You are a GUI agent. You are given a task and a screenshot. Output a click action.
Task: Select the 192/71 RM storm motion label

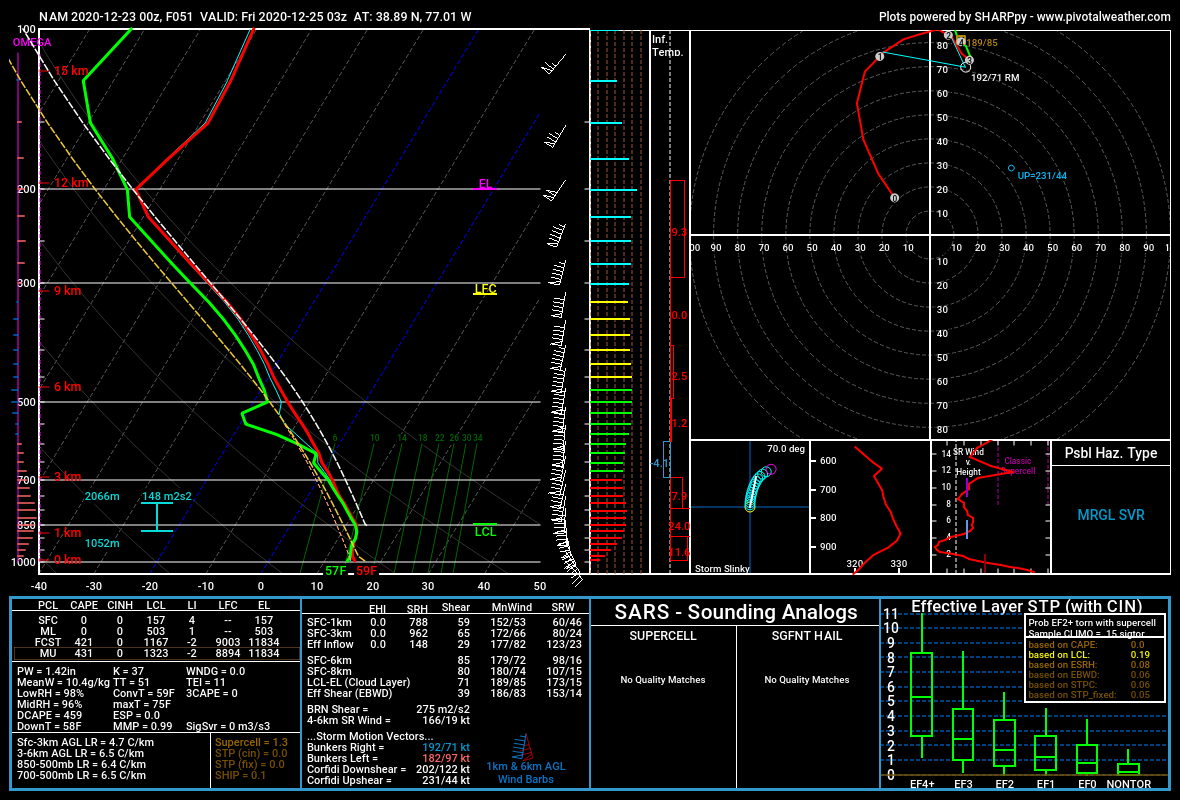(x=995, y=78)
